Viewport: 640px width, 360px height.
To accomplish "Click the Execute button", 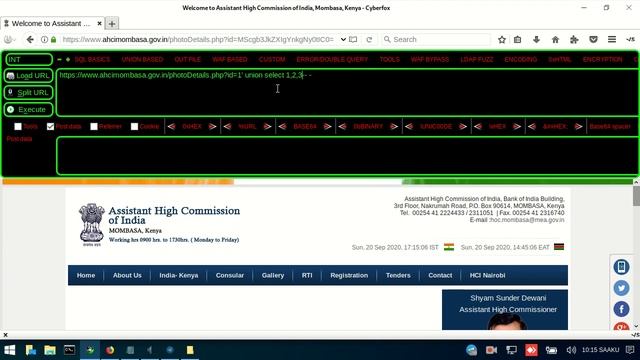I will coord(28,109).
